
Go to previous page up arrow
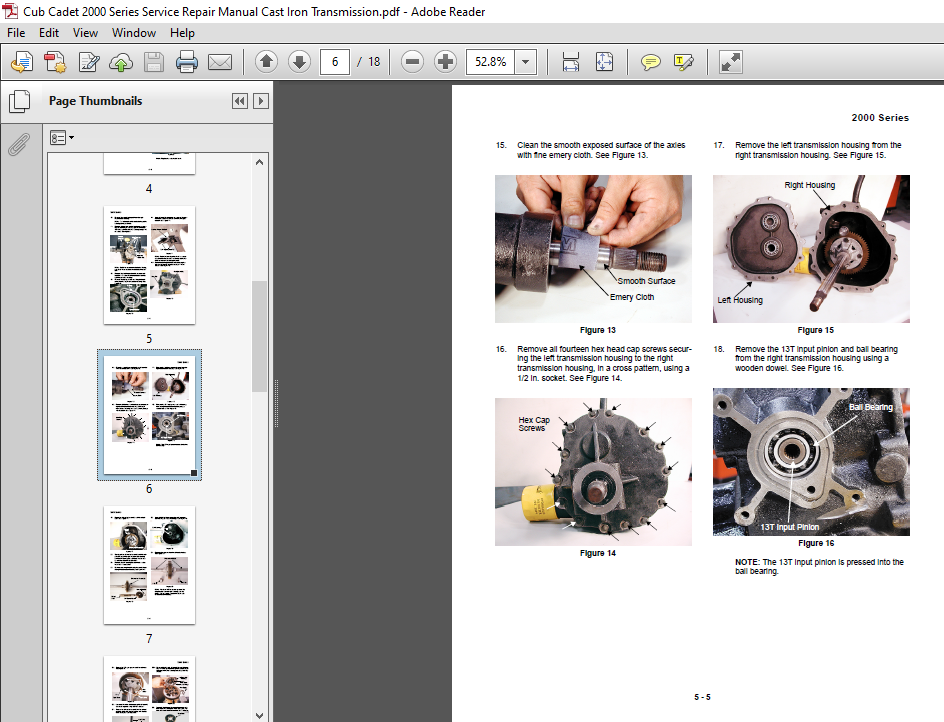click(x=266, y=61)
